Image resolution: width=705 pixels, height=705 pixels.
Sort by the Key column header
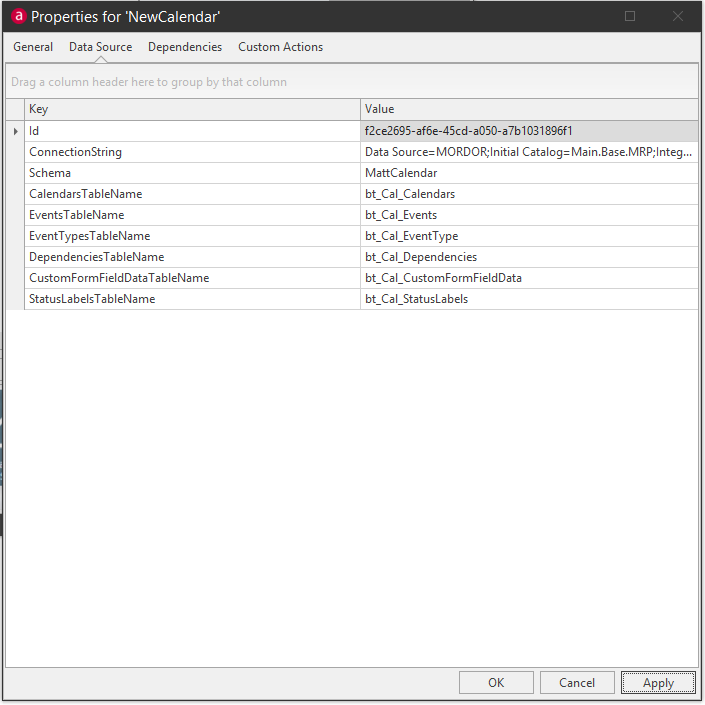pos(192,109)
